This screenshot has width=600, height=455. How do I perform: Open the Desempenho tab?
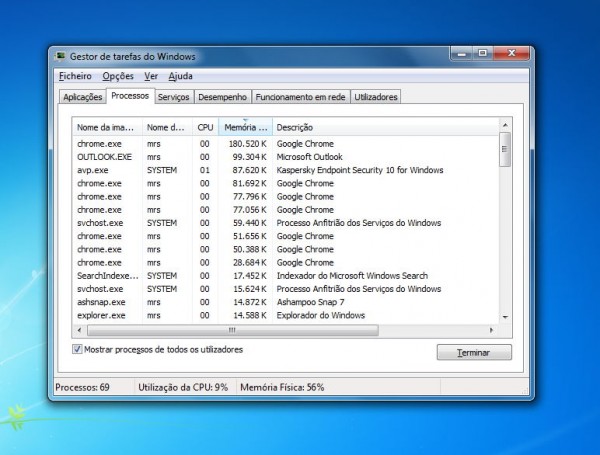coord(222,97)
